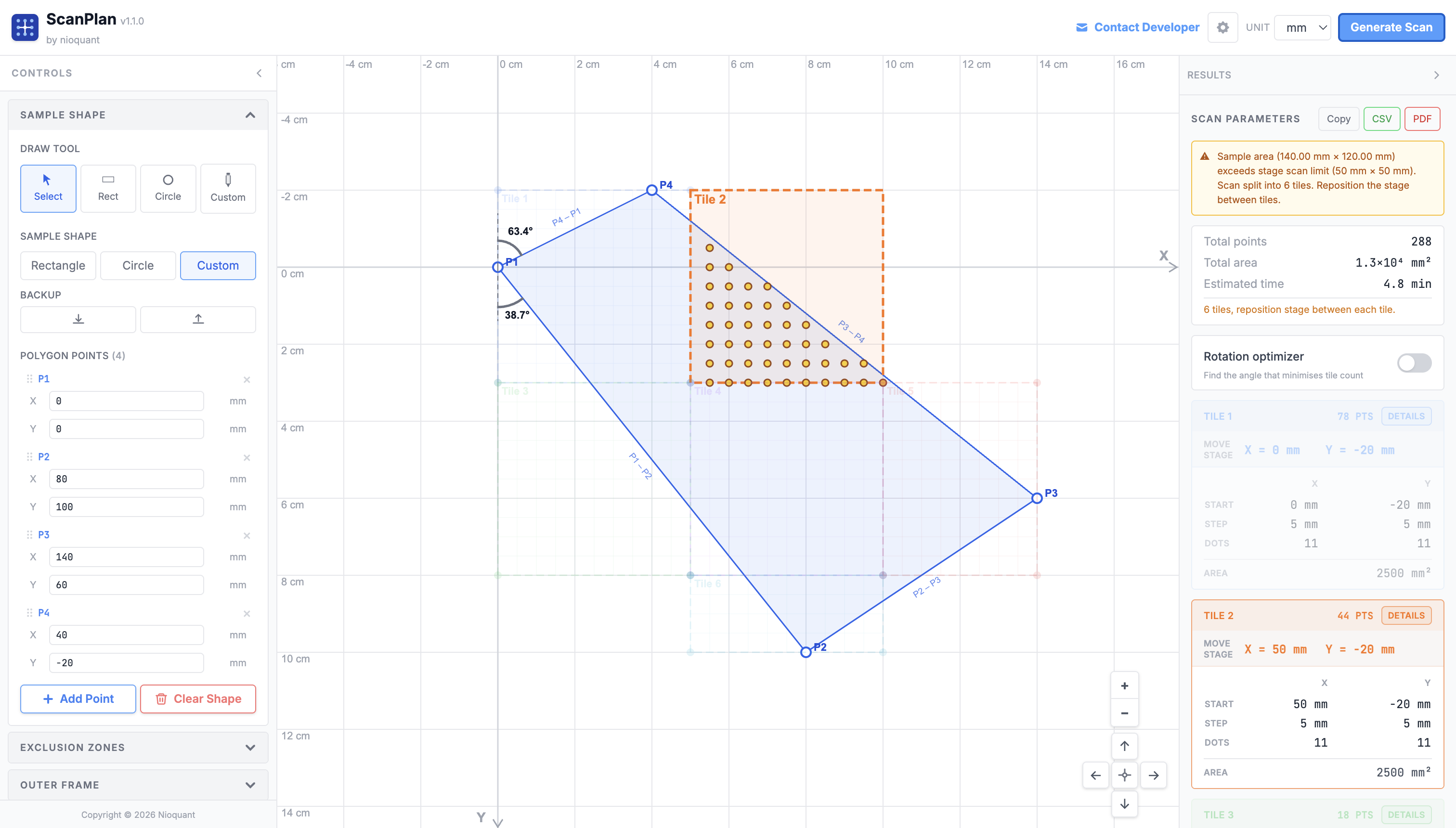Set sample shape to Rectangle
Screen dimensions: 1456x828
[58, 266]
